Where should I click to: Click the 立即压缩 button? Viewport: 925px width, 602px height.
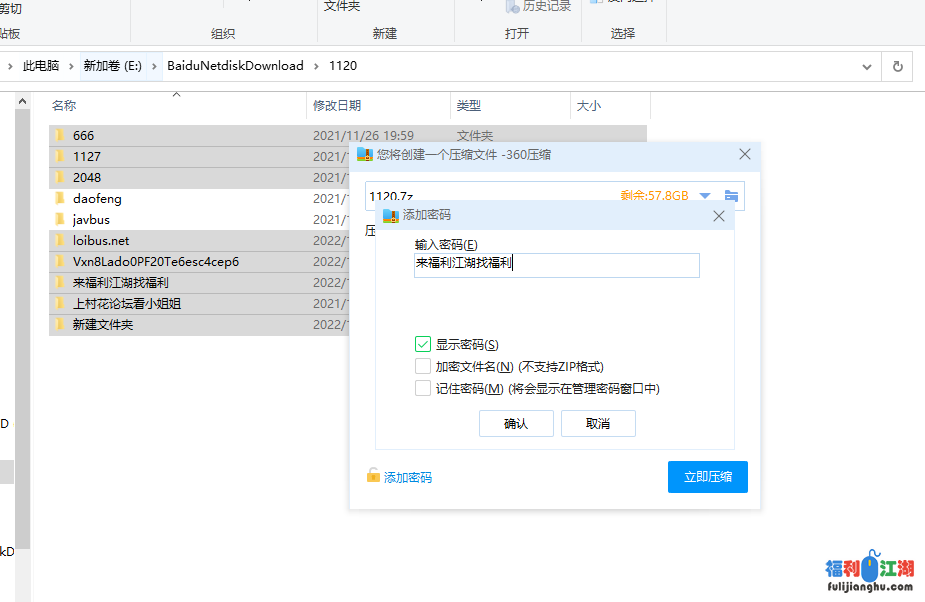pyautogui.click(x=707, y=477)
